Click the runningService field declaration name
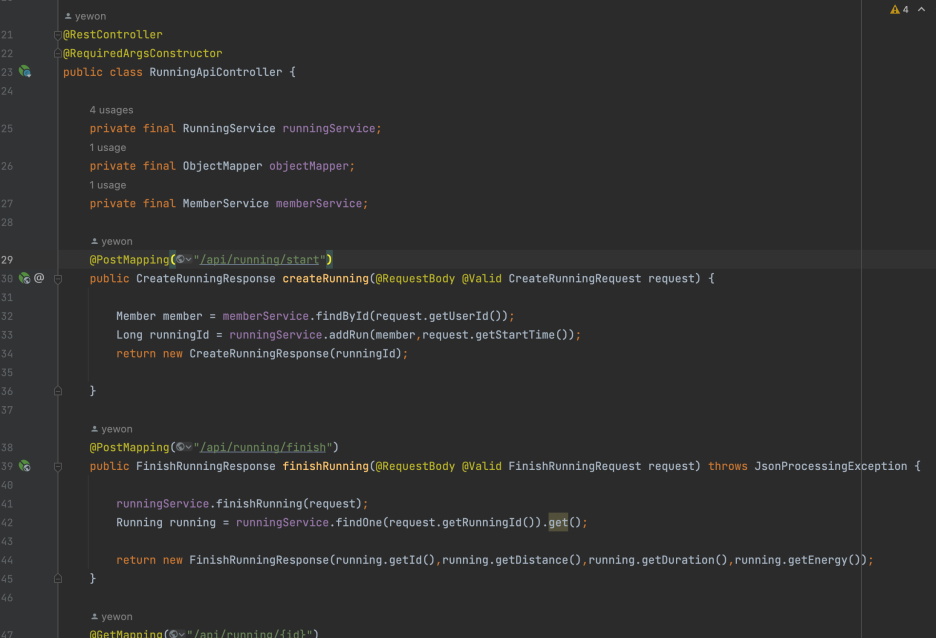 [329, 128]
